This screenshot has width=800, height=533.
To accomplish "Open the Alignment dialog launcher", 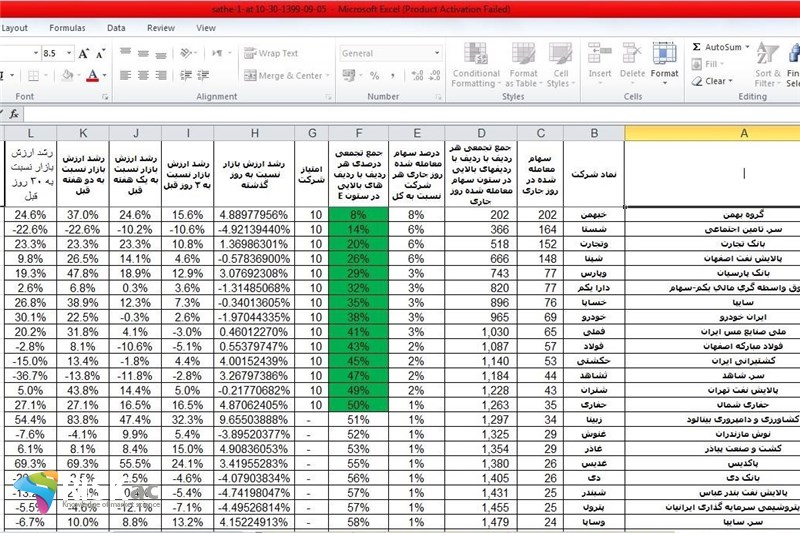I will (x=328, y=97).
